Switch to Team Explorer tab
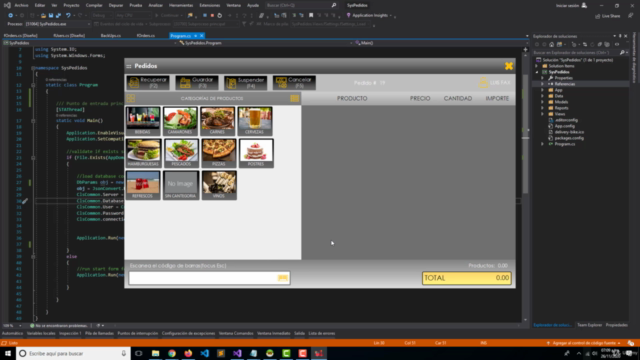 pyautogui.click(x=589, y=325)
